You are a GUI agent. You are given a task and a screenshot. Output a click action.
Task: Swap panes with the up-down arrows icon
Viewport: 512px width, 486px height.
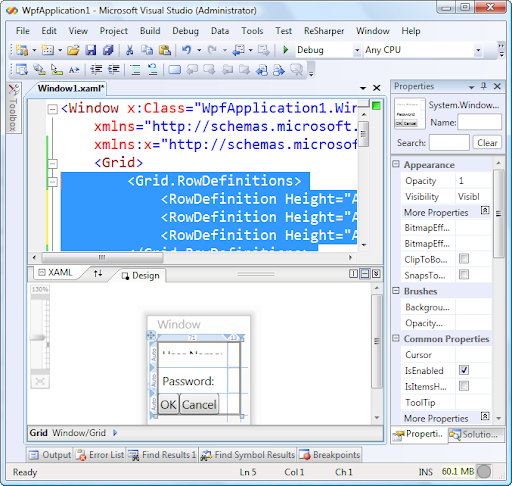point(98,274)
